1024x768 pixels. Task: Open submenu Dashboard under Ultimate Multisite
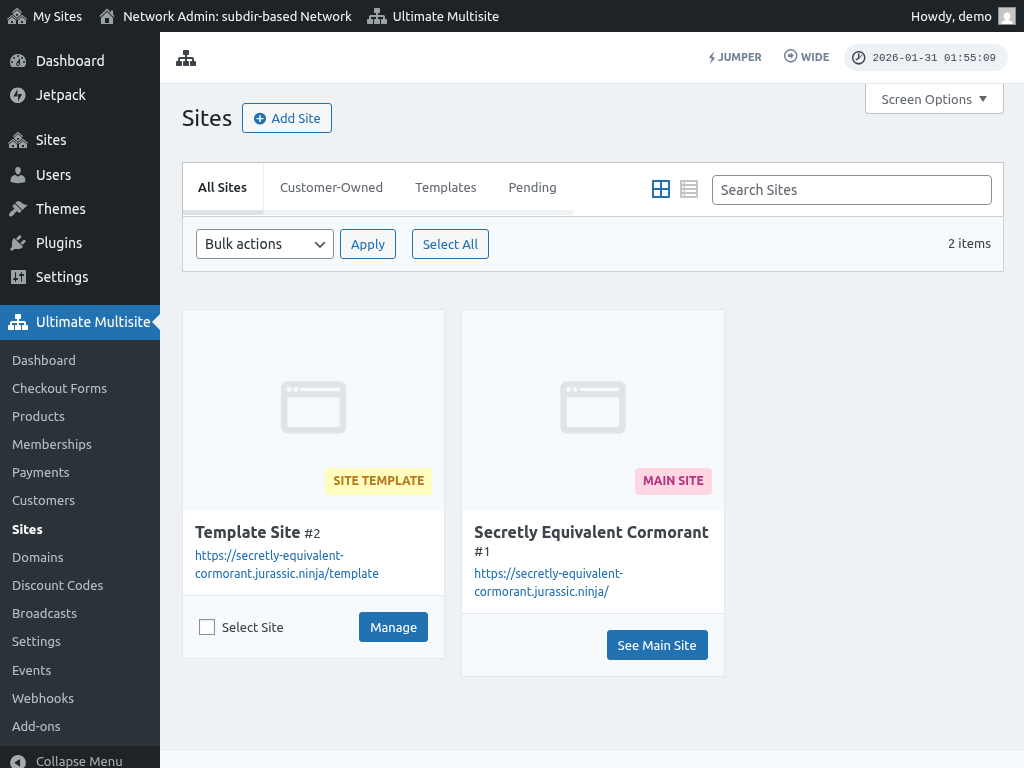[44, 360]
